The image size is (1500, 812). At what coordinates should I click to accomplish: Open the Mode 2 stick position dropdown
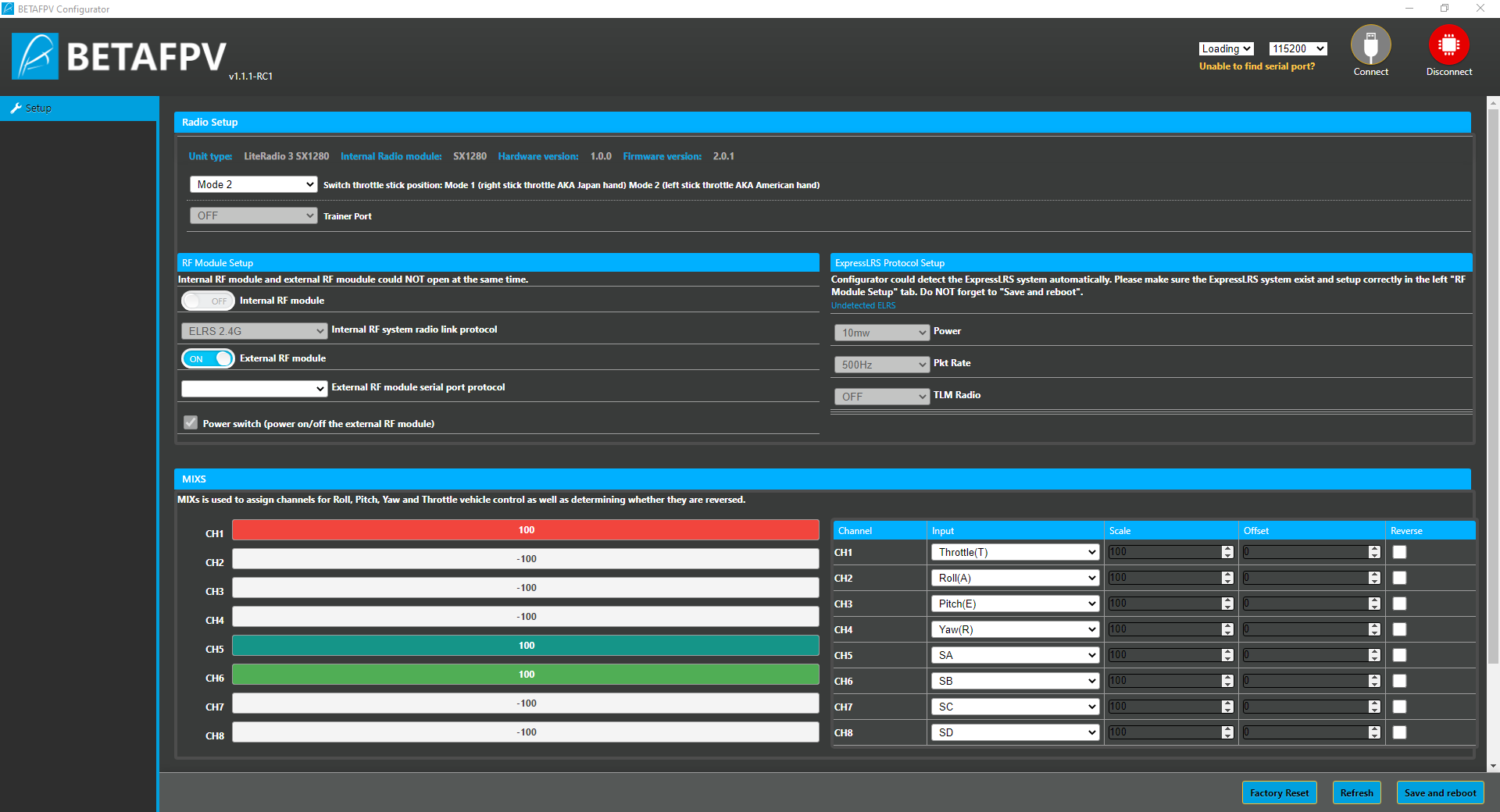click(x=253, y=184)
